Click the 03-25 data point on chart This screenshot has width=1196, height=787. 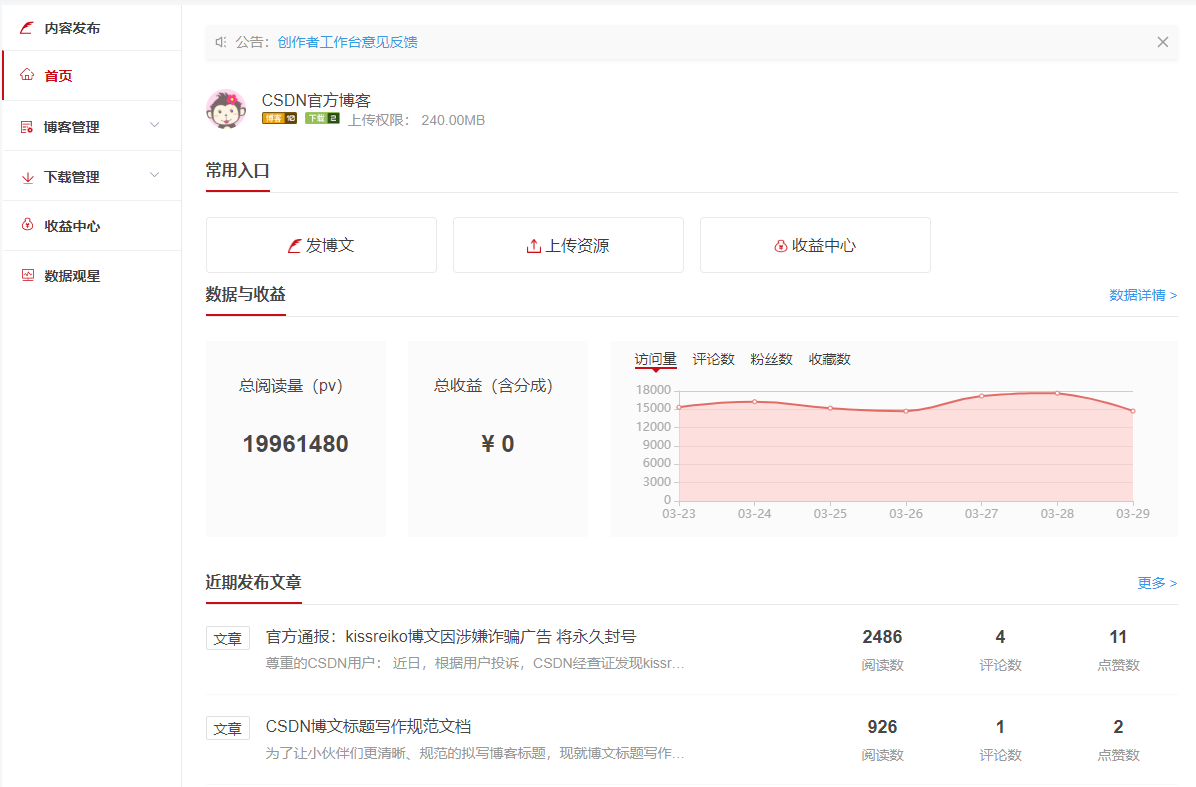[x=830, y=408]
